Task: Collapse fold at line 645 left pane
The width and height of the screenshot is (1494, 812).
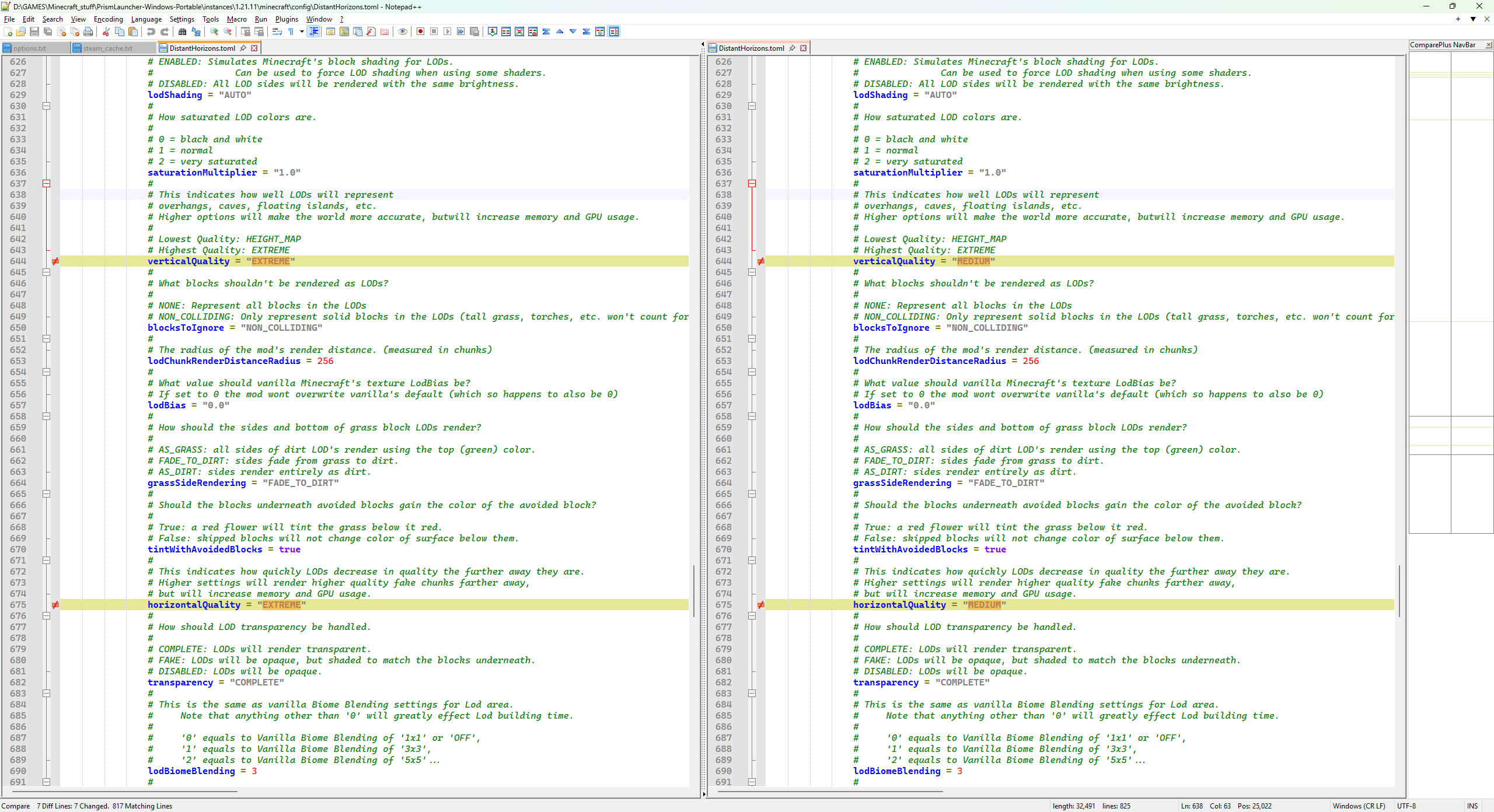Action: click(x=47, y=272)
